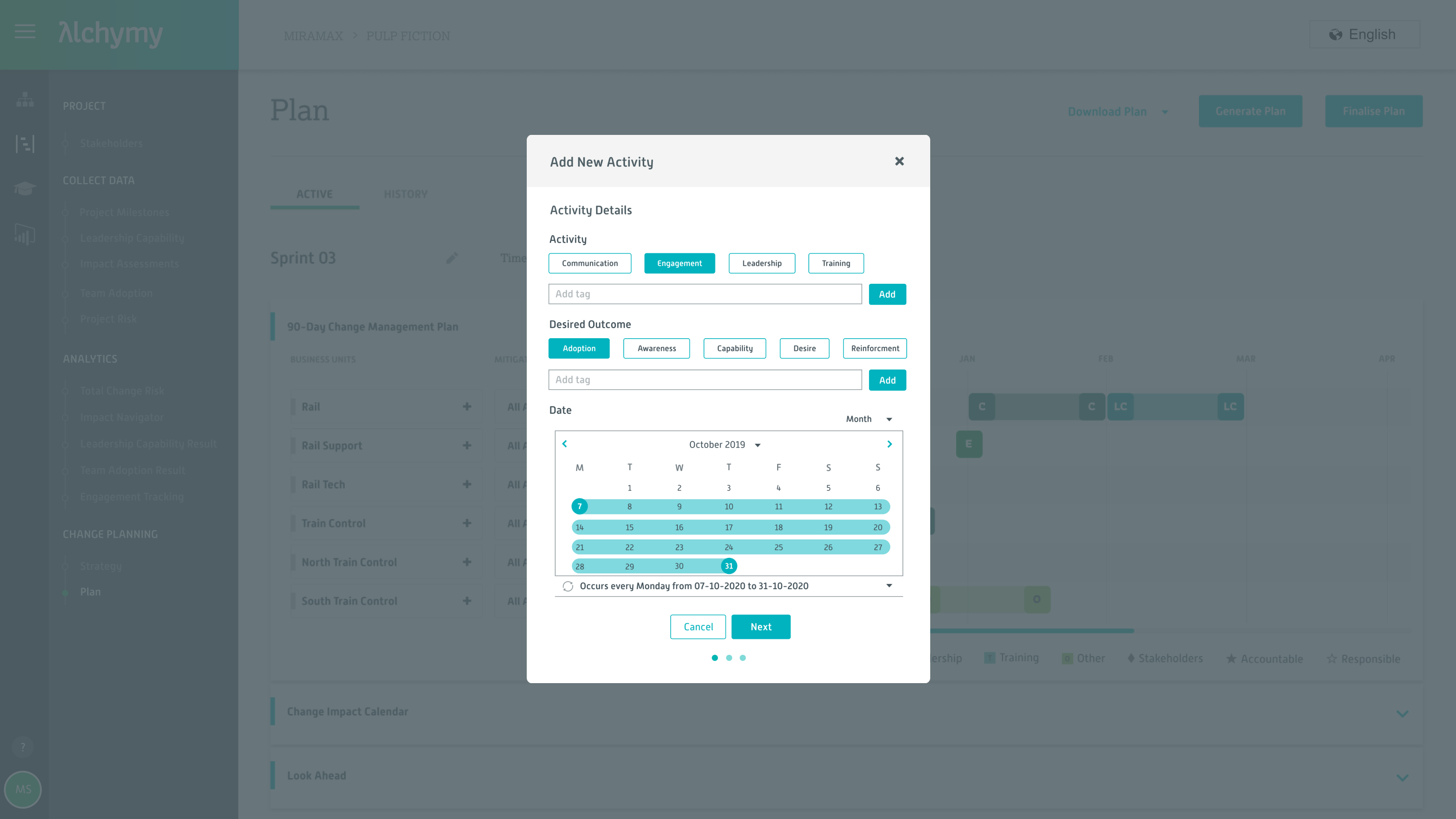The height and width of the screenshot is (819, 1456).
Task: Open the MS user avatar
Action: pos(23,790)
